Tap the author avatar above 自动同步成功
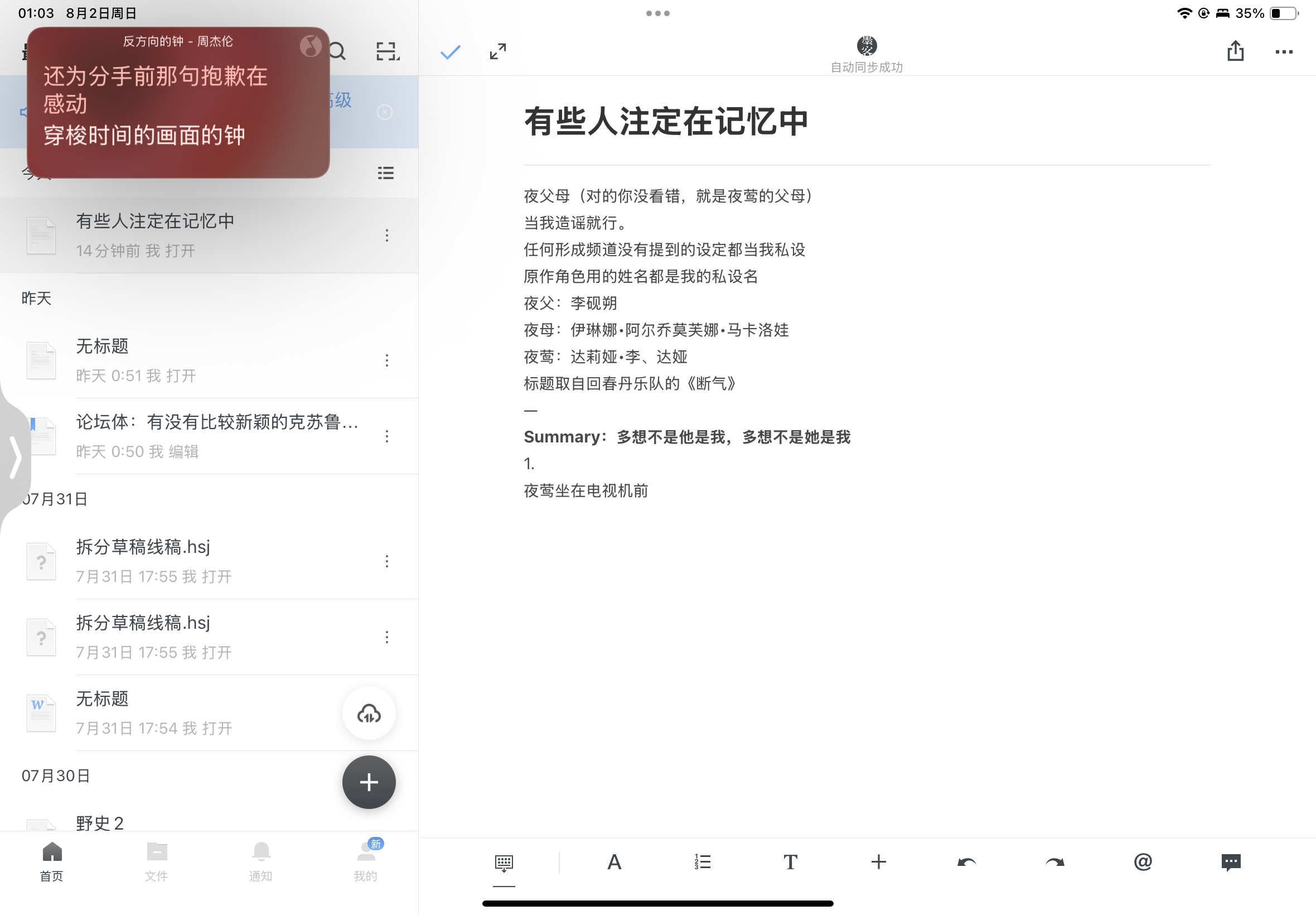 pyautogui.click(x=867, y=45)
